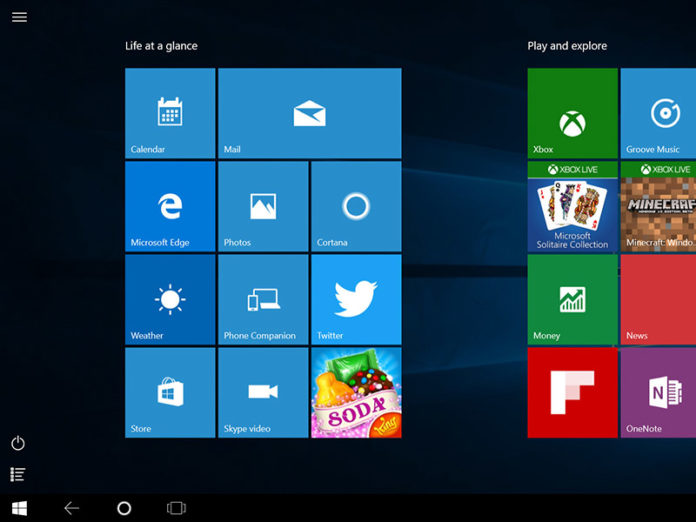Open the Store tile
The image size is (696, 522).
170,393
